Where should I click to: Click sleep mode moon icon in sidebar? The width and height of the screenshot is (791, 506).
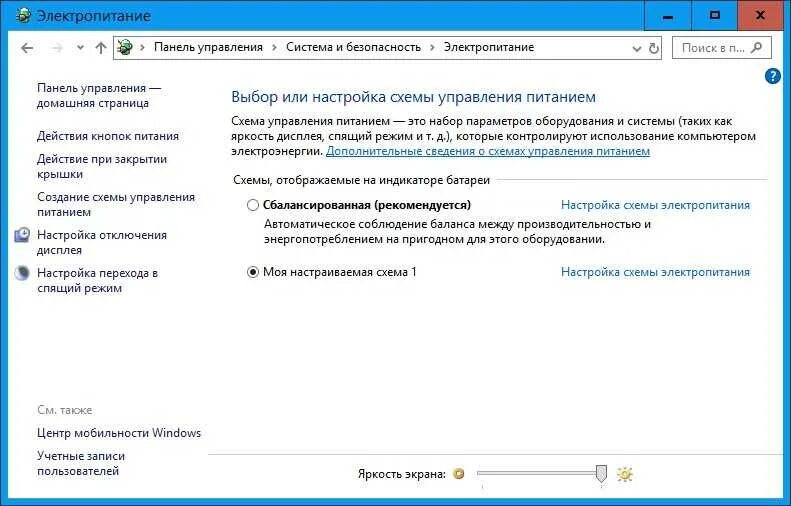[x=22, y=273]
